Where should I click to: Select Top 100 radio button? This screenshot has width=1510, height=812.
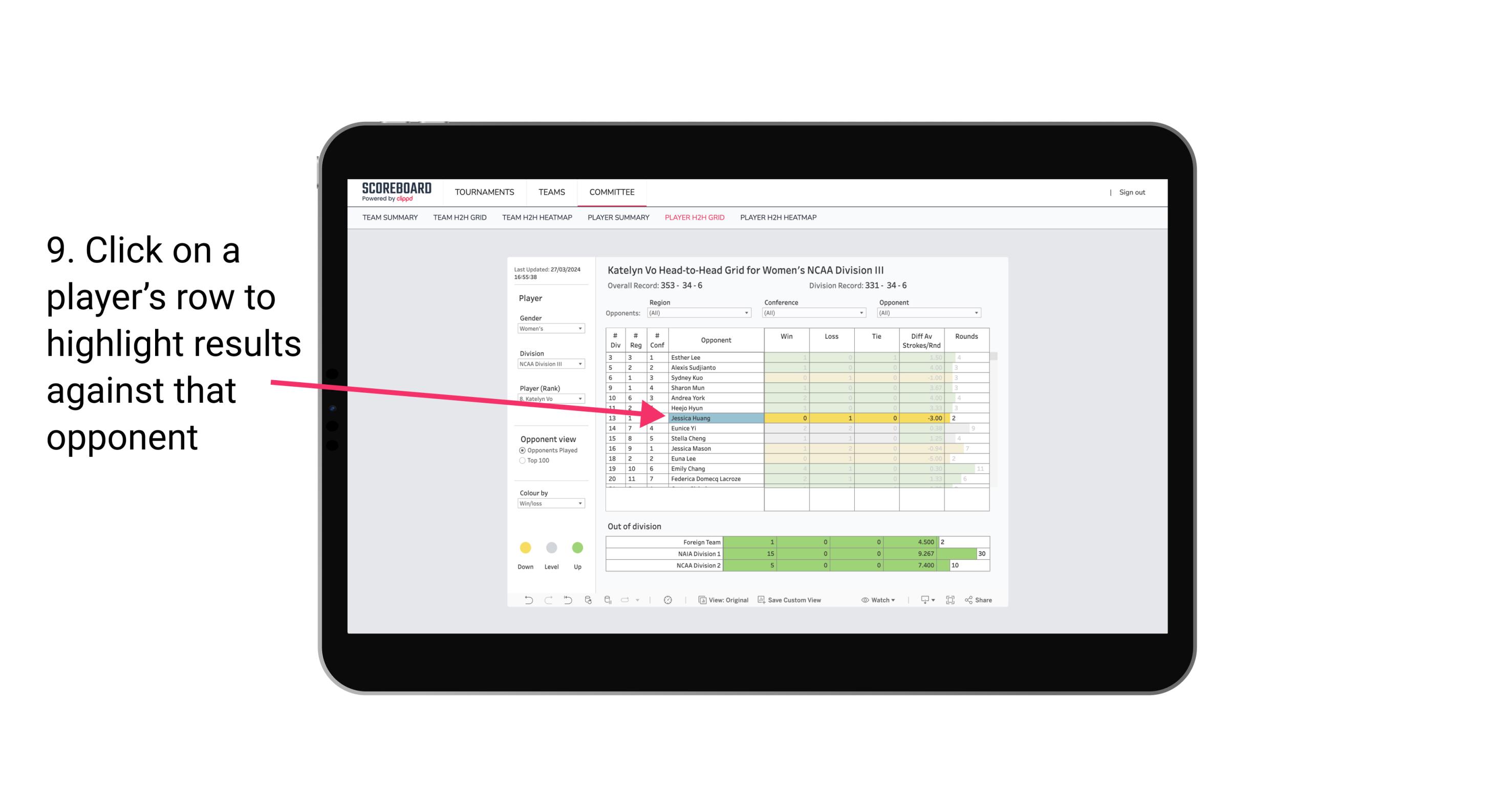(521, 460)
